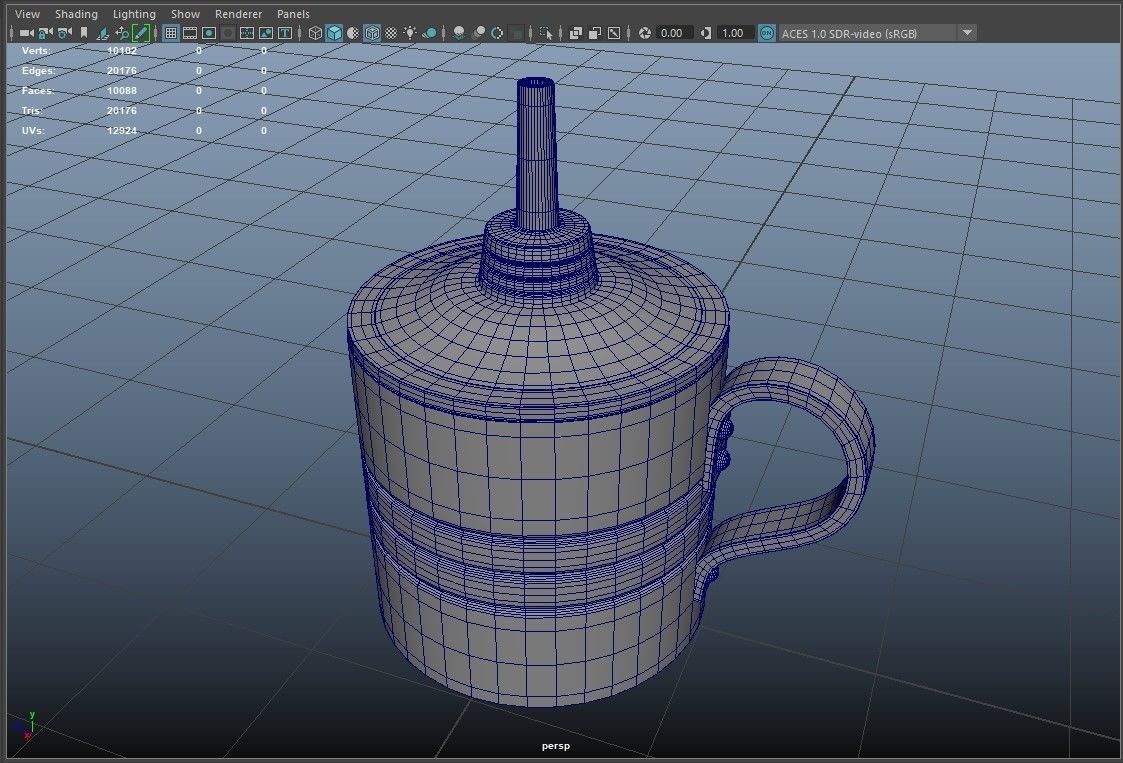Toggle the Grid display icon
The width and height of the screenshot is (1123, 763).
[x=170, y=33]
